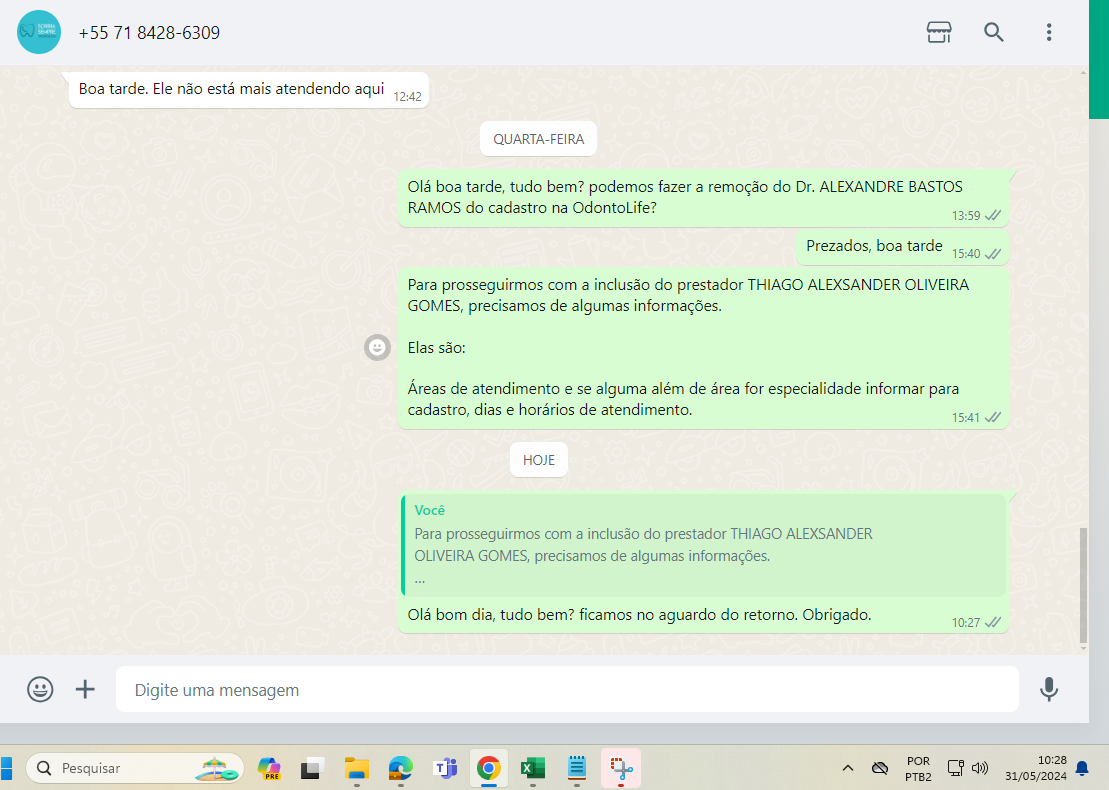Start voice recording with microphone icon
The image size is (1109, 790).
click(1049, 689)
